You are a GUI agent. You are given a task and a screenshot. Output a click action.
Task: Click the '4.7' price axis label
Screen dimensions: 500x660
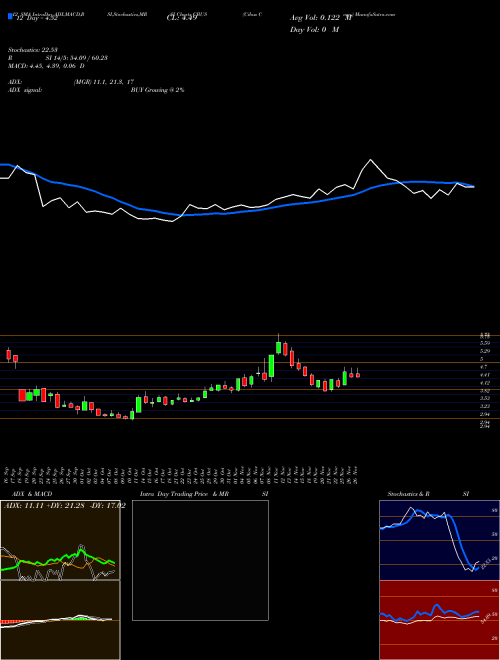(x=483, y=367)
